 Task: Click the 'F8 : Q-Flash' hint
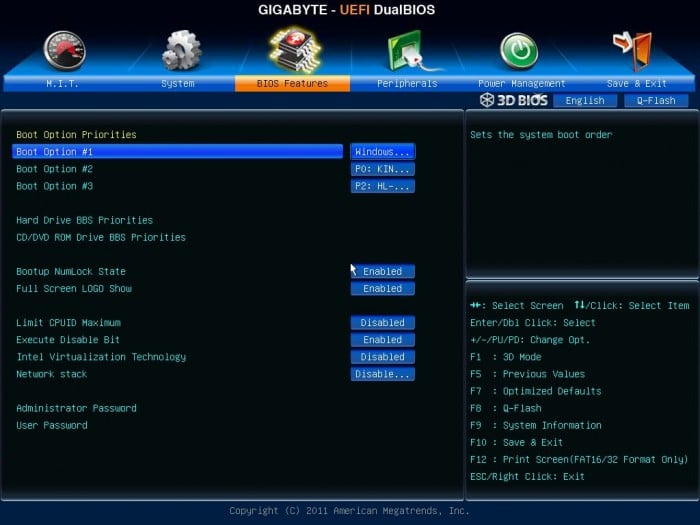tap(506, 408)
